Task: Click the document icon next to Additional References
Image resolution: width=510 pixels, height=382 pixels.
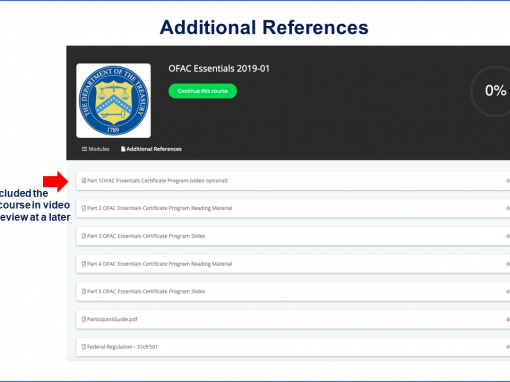Action: click(x=123, y=149)
